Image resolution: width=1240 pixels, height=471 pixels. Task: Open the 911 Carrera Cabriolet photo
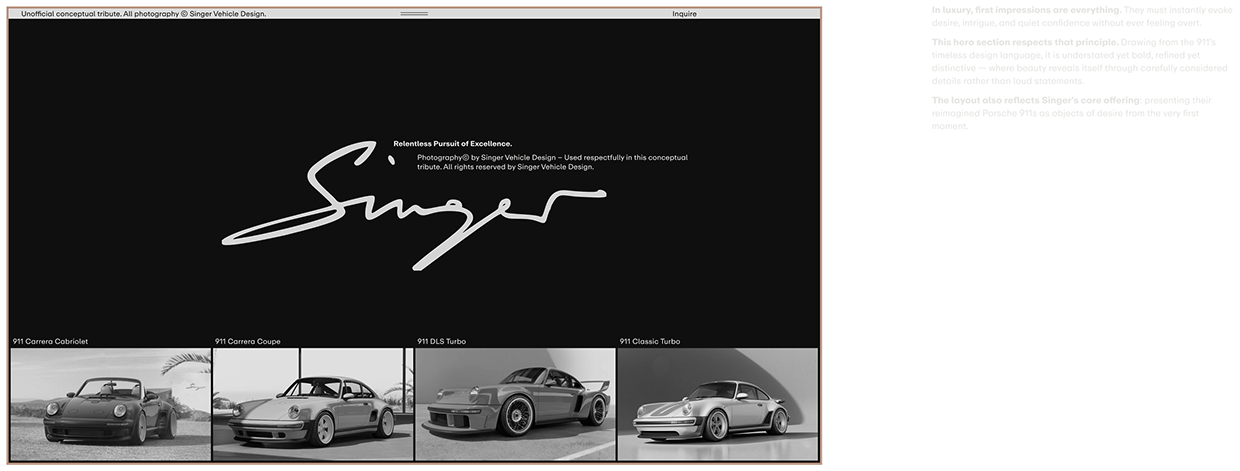point(111,404)
